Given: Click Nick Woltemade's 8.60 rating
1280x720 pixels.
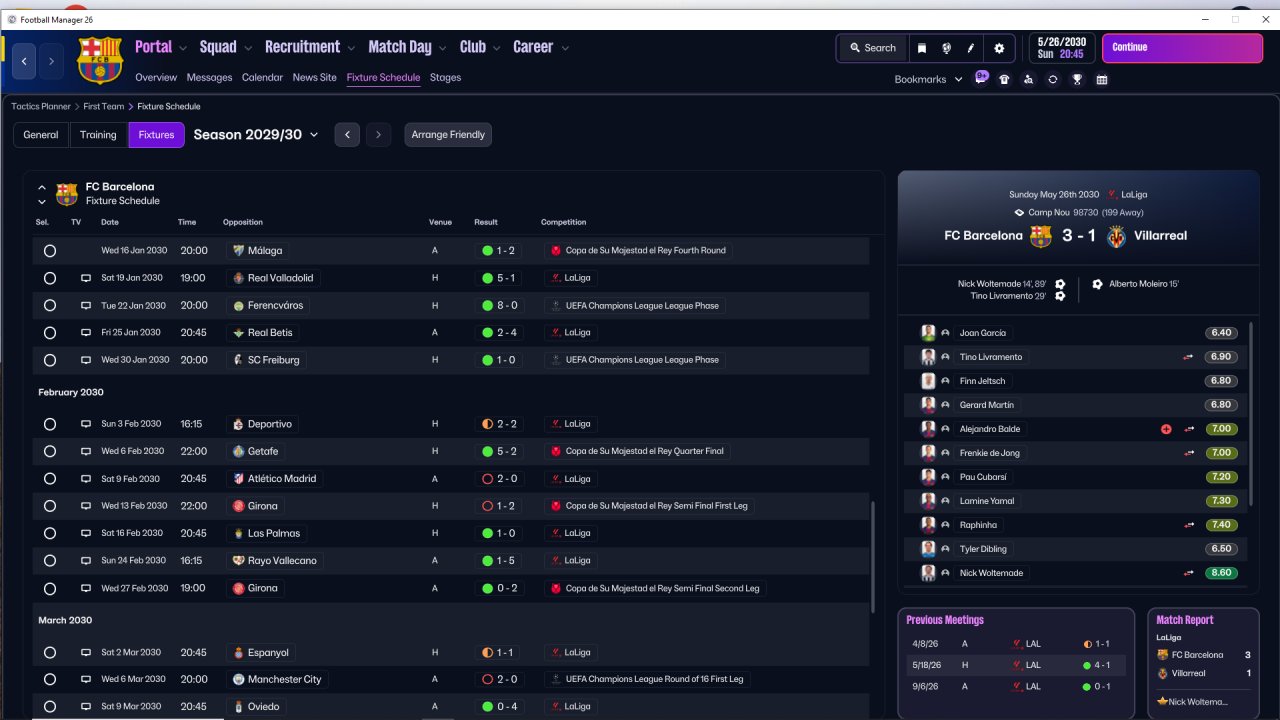Looking at the screenshot, I should pos(1221,573).
